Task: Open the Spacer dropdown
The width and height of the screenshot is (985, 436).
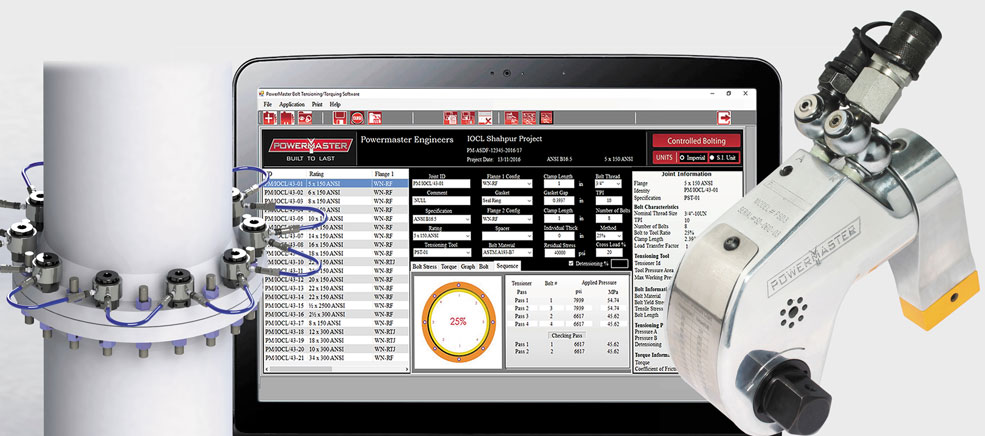Action: tap(507, 236)
